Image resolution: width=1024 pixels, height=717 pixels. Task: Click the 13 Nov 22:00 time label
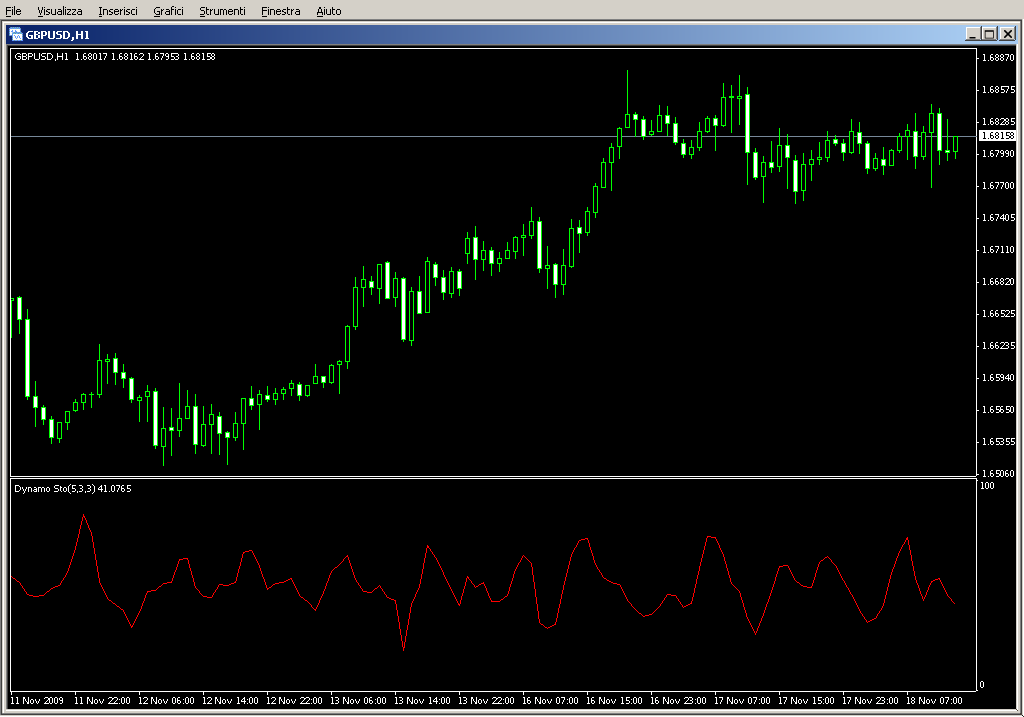coord(486,701)
